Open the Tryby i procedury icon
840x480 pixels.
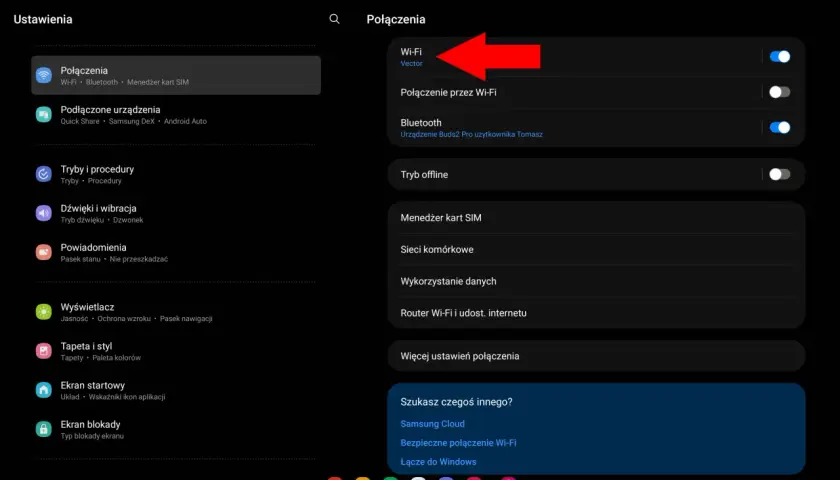(x=44, y=174)
